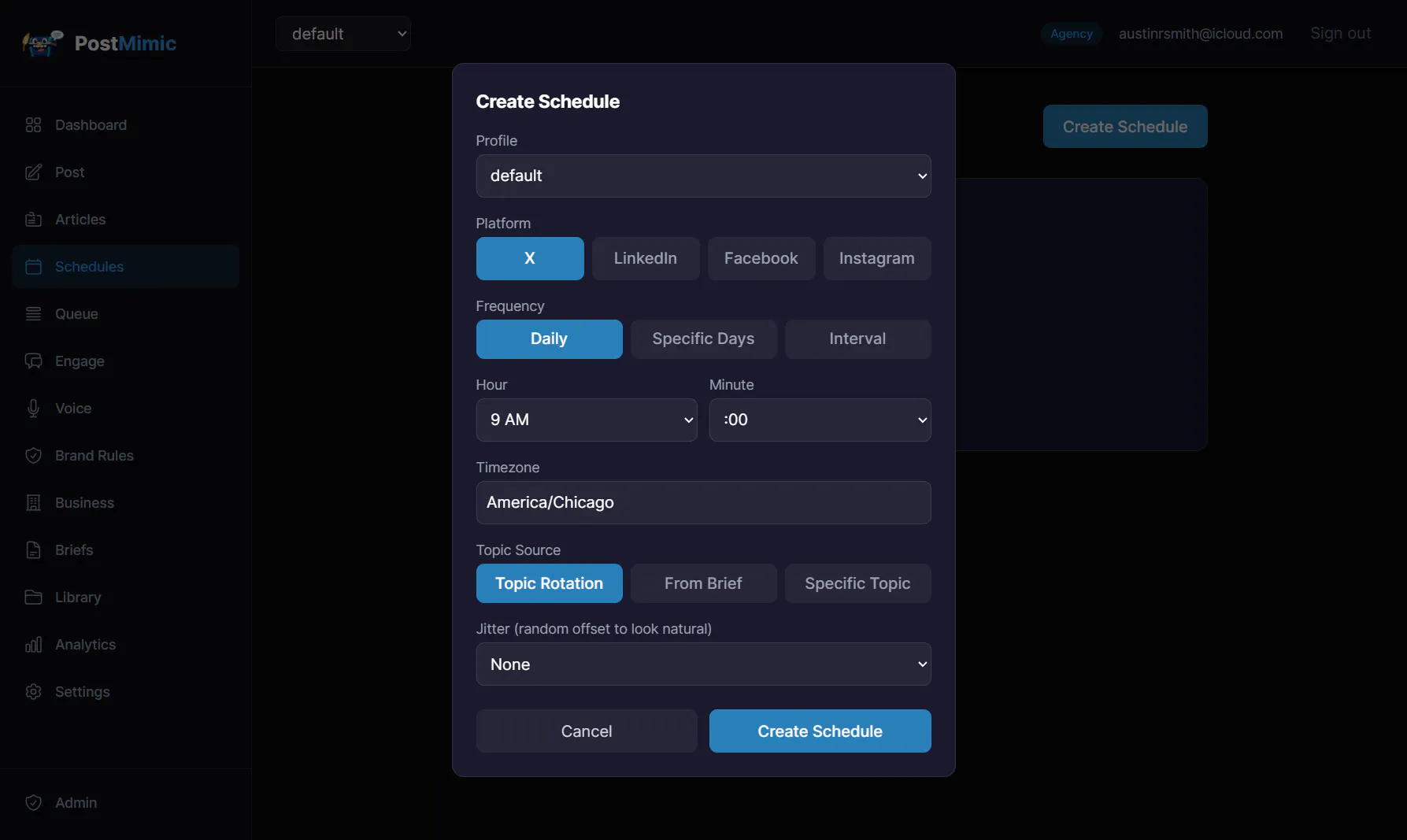
Task: Click the Admin shield icon
Action: point(33,803)
